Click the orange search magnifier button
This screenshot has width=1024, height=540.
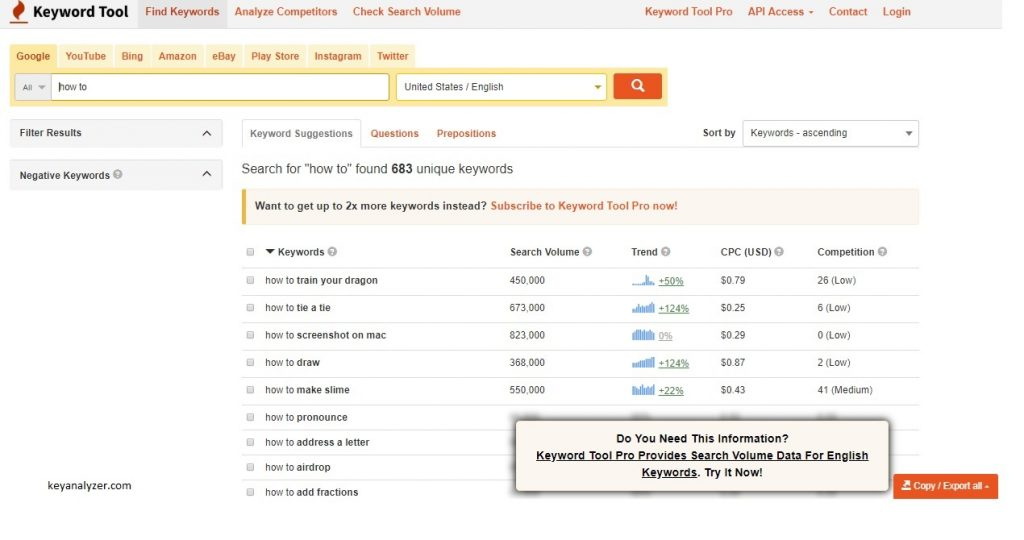637,86
